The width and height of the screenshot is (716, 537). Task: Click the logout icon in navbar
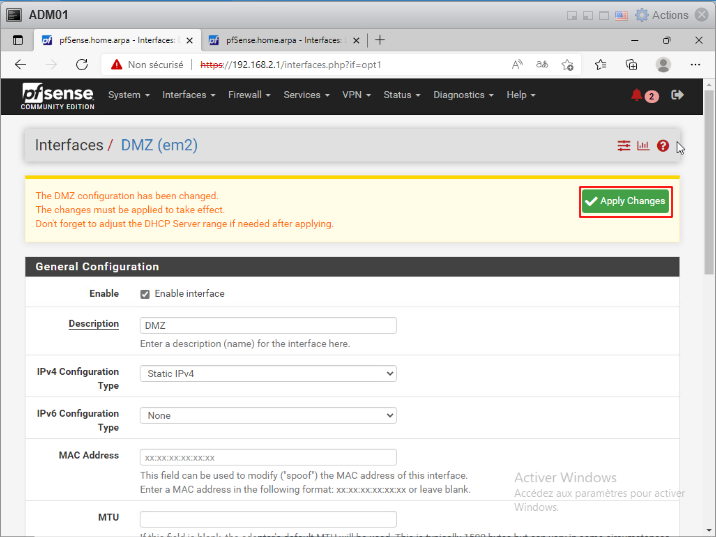tap(677, 95)
